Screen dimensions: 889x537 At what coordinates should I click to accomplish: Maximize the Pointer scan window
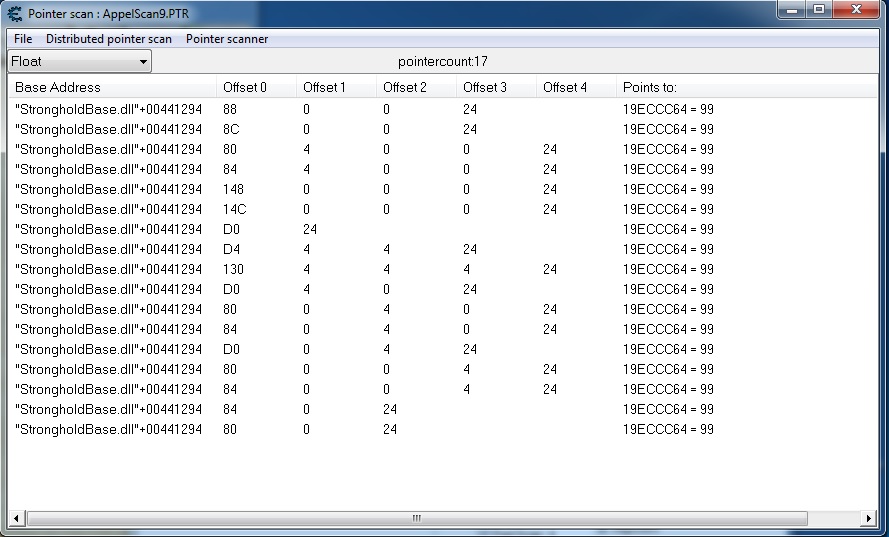(819, 11)
